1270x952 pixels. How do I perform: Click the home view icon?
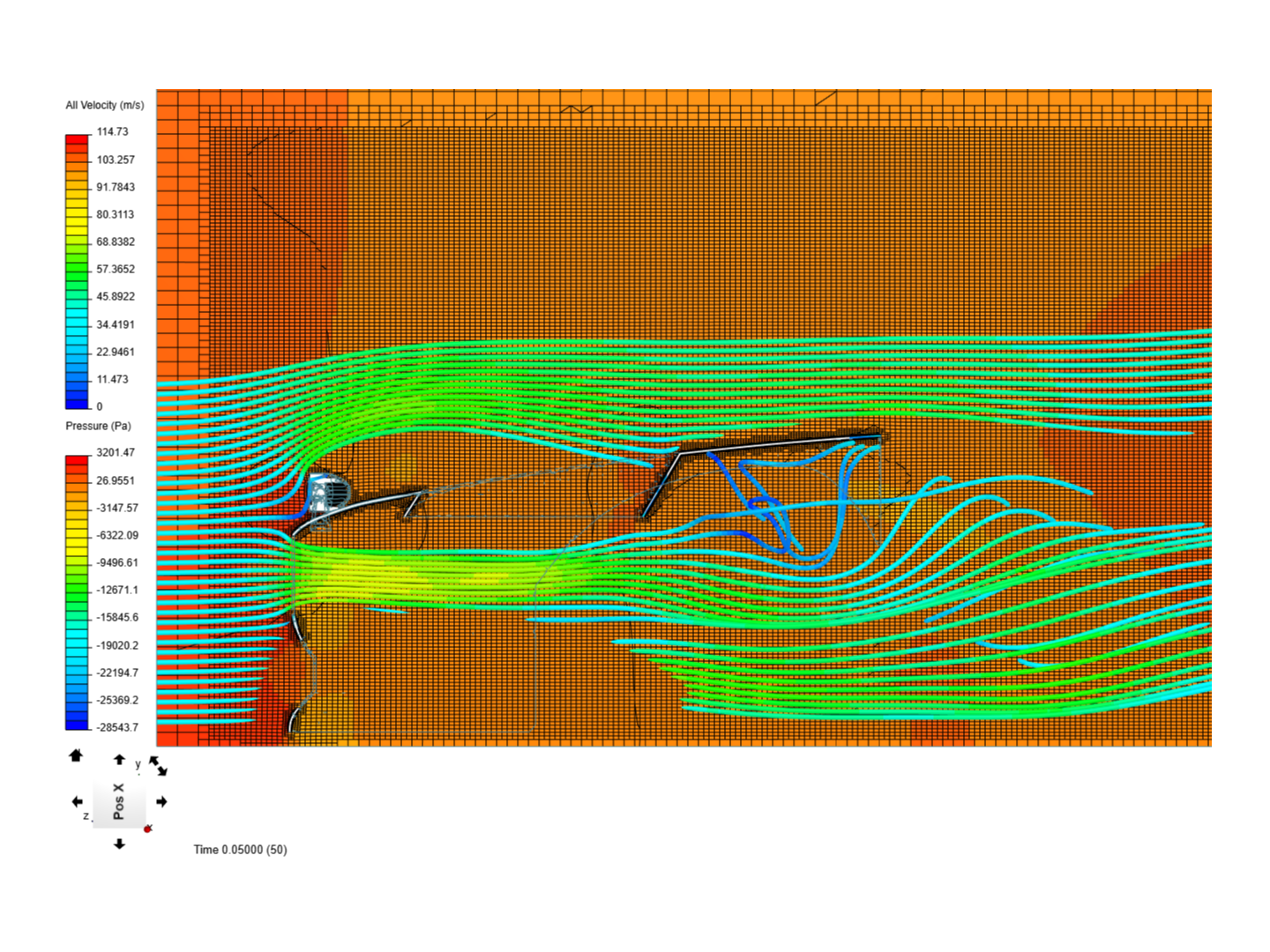76,755
